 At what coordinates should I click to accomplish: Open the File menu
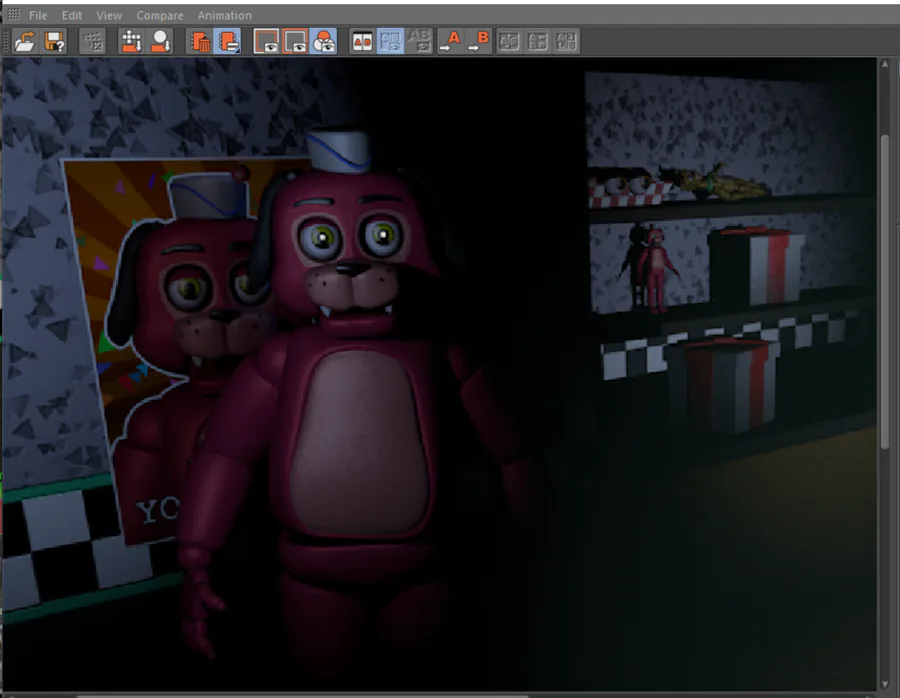click(x=38, y=15)
